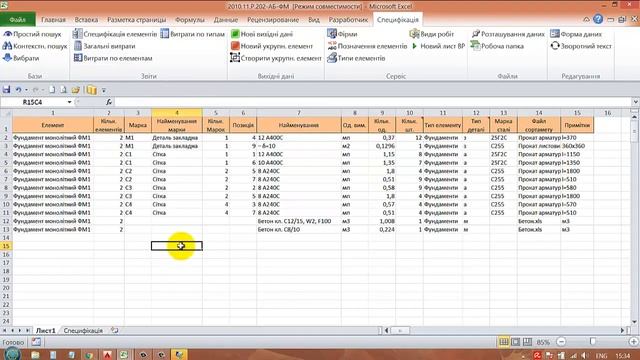Viewport: 640px width, 360px height.
Task: Click the Undo arrow icon
Action: [x=18, y=90]
